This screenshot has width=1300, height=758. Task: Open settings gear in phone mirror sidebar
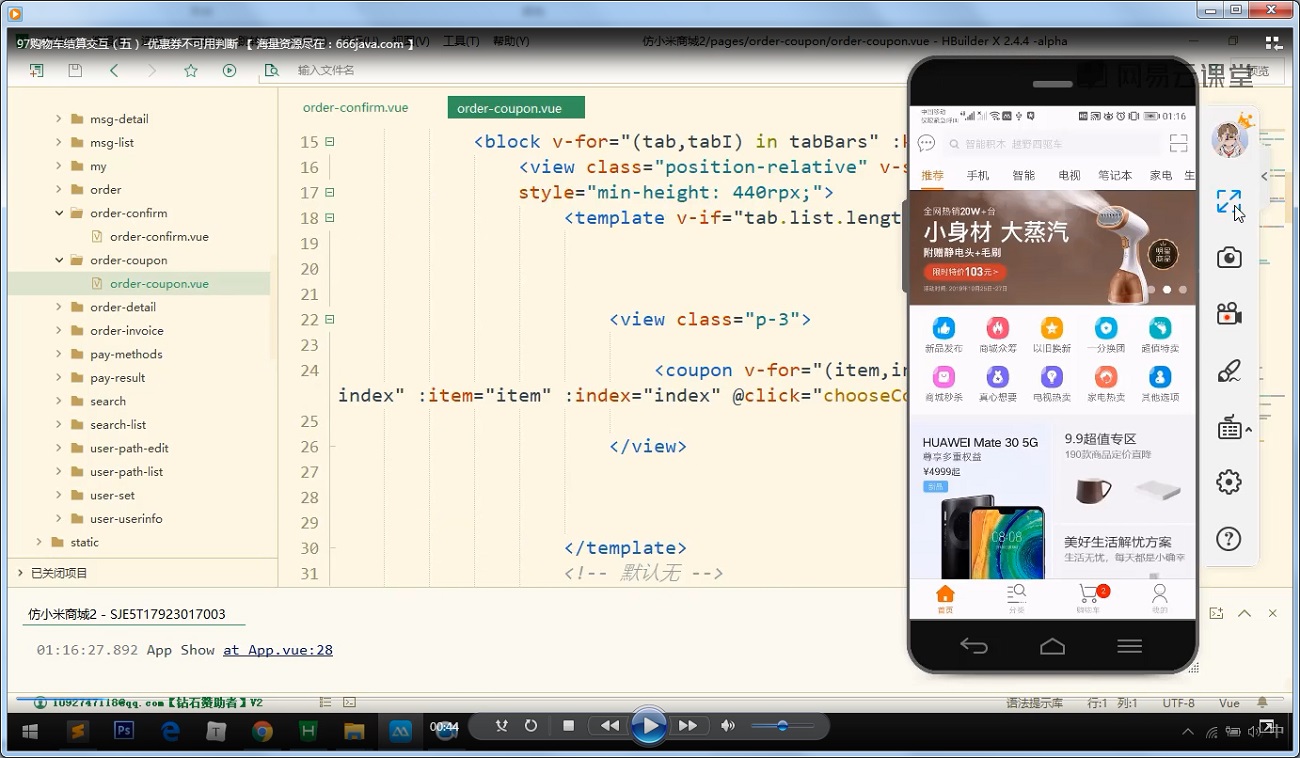(x=1229, y=483)
